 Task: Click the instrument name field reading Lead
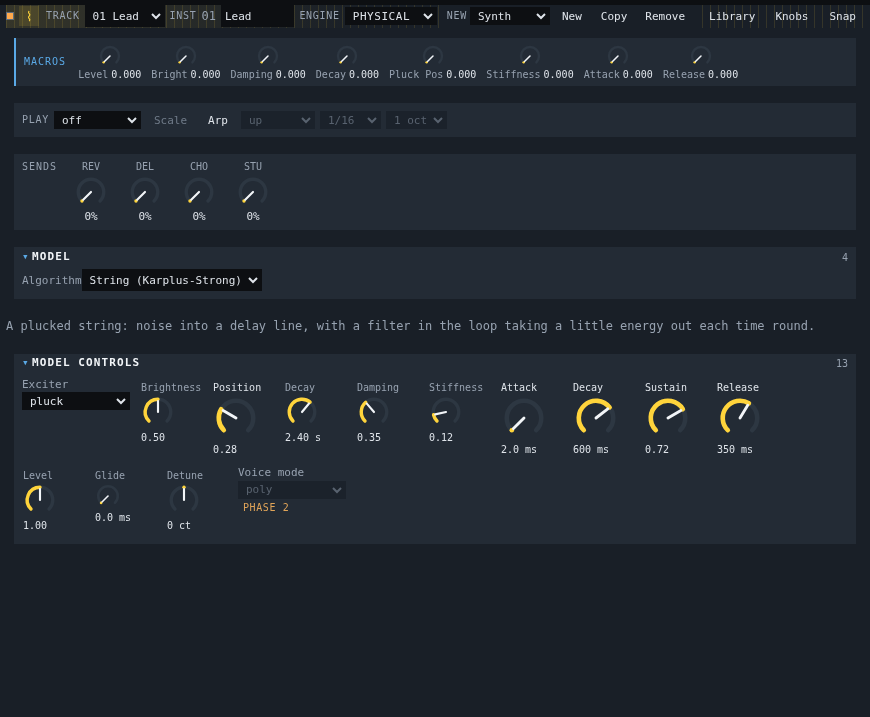coord(257,16)
